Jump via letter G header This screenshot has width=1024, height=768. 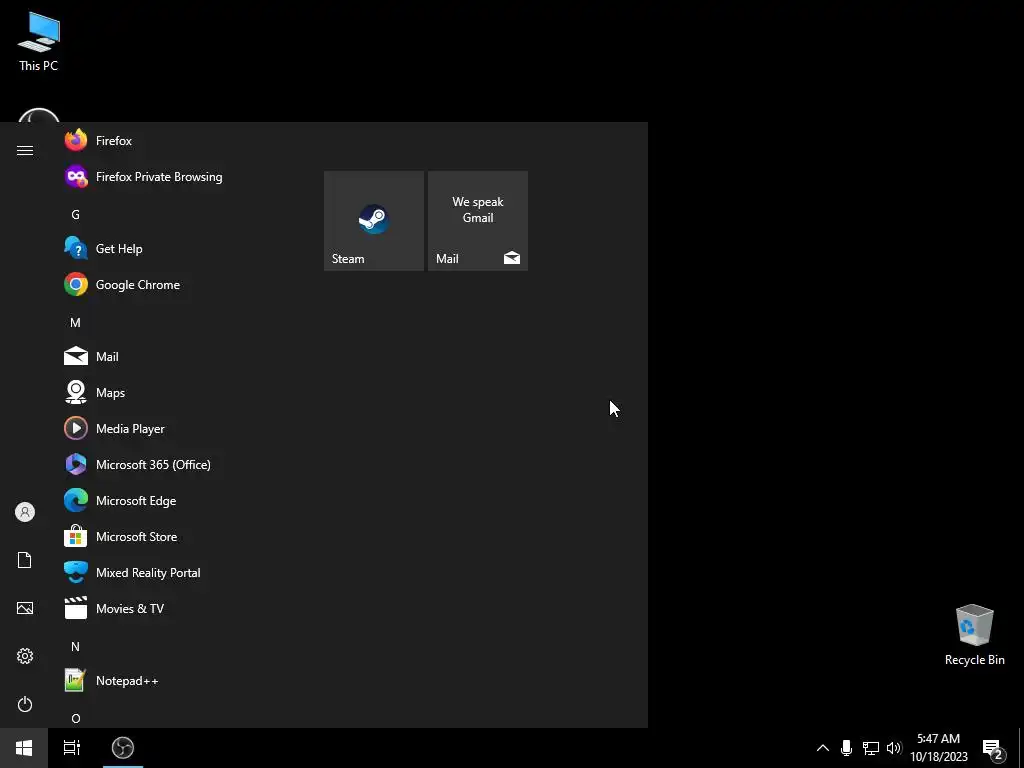pyautogui.click(x=75, y=214)
